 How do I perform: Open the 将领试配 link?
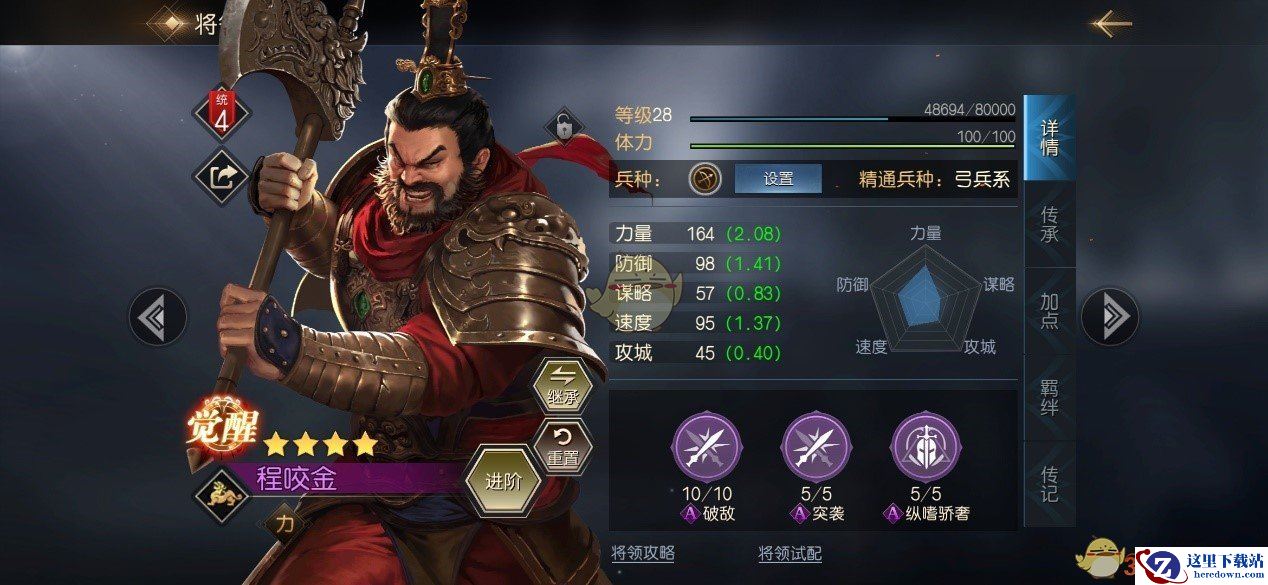(790, 553)
